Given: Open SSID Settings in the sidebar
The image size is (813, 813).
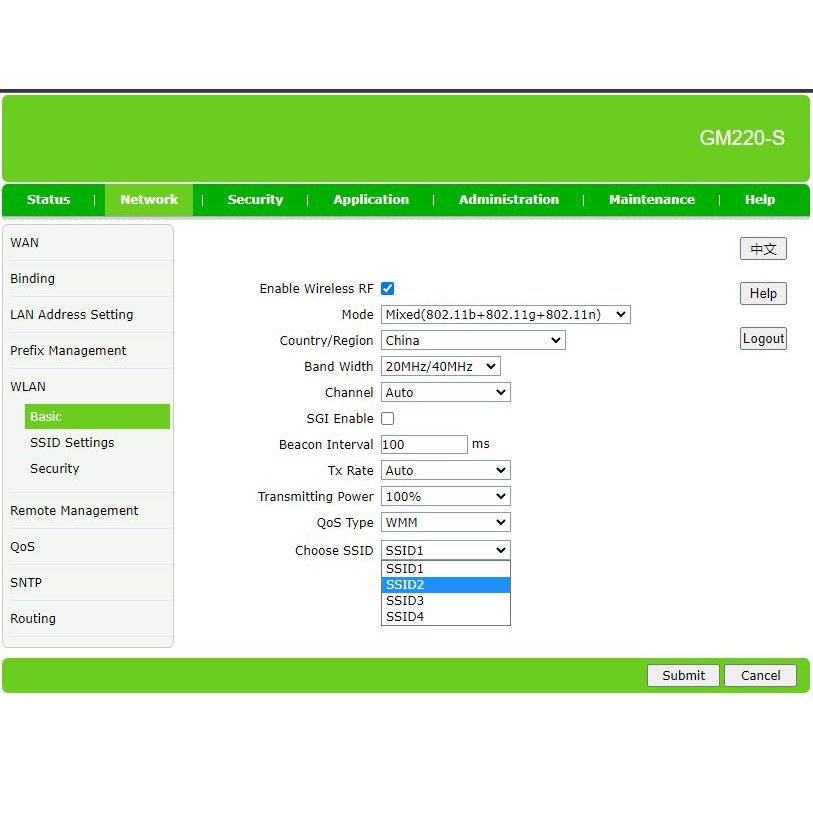Looking at the screenshot, I should point(72,442).
